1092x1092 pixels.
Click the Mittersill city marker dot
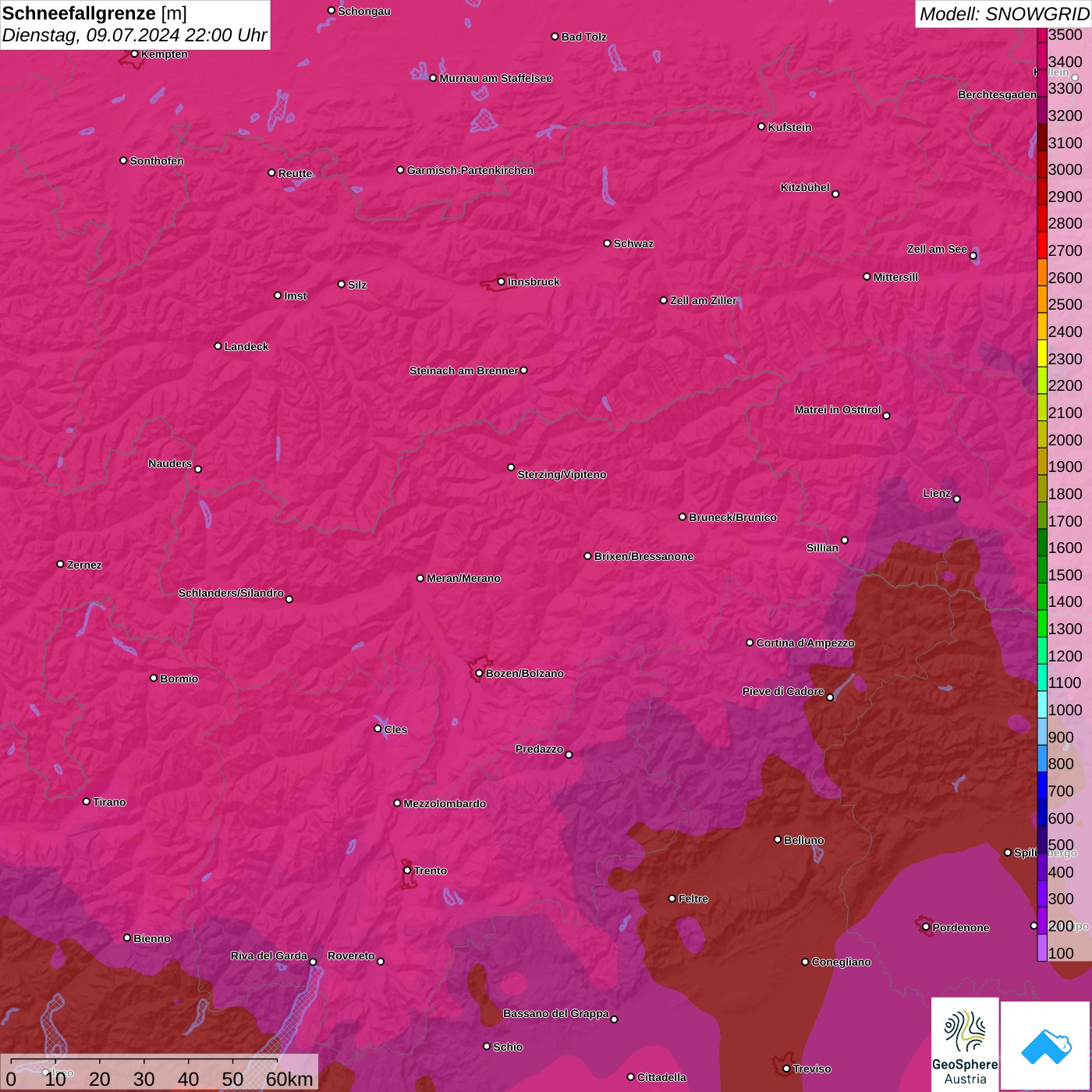click(x=867, y=276)
